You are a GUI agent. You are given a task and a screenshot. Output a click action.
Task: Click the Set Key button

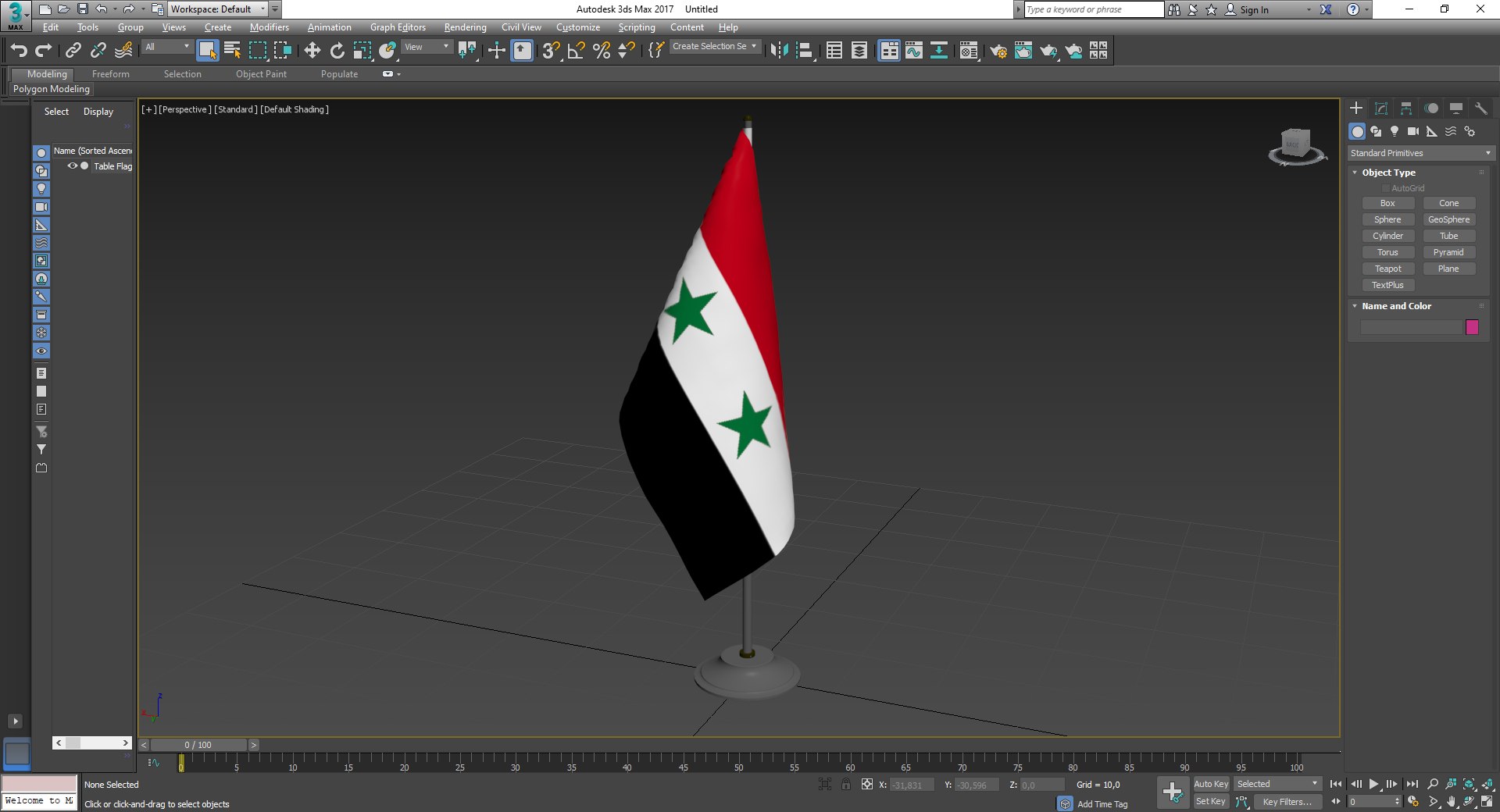[1211, 802]
